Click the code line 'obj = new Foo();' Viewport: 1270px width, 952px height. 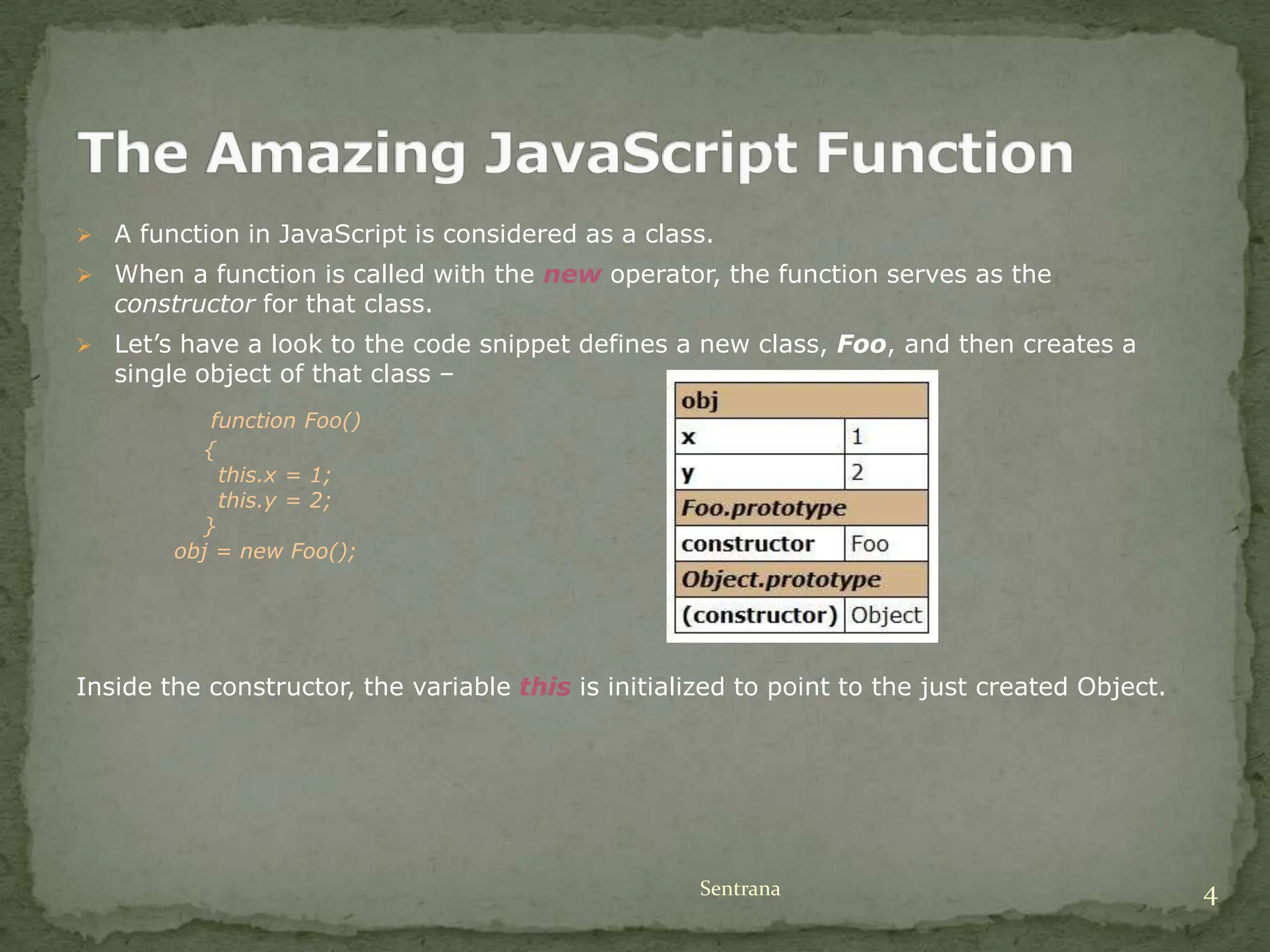265,551
